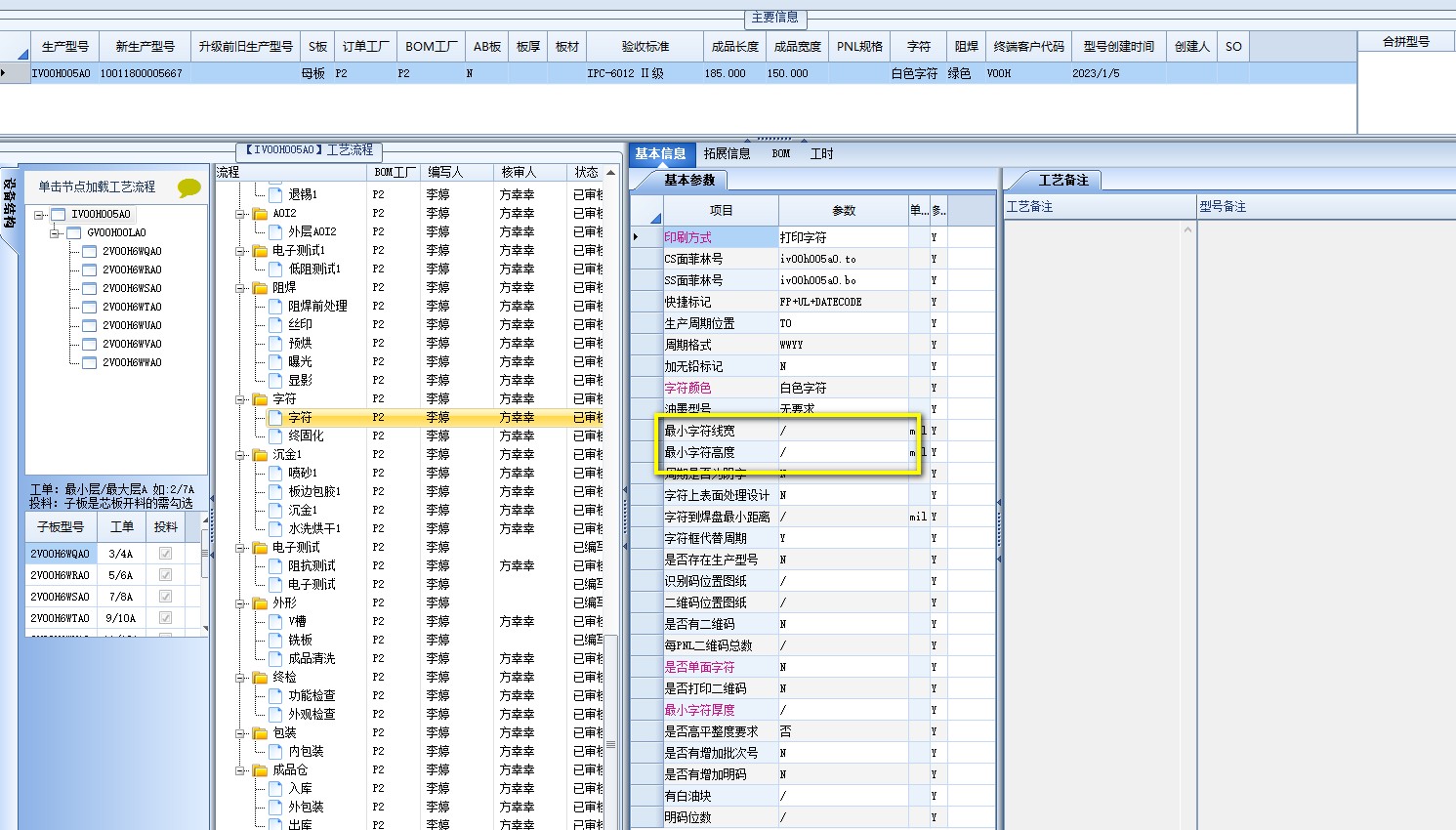The width and height of the screenshot is (1456, 830).
Task: Click the 包装 folder icon
Action: click(x=260, y=732)
